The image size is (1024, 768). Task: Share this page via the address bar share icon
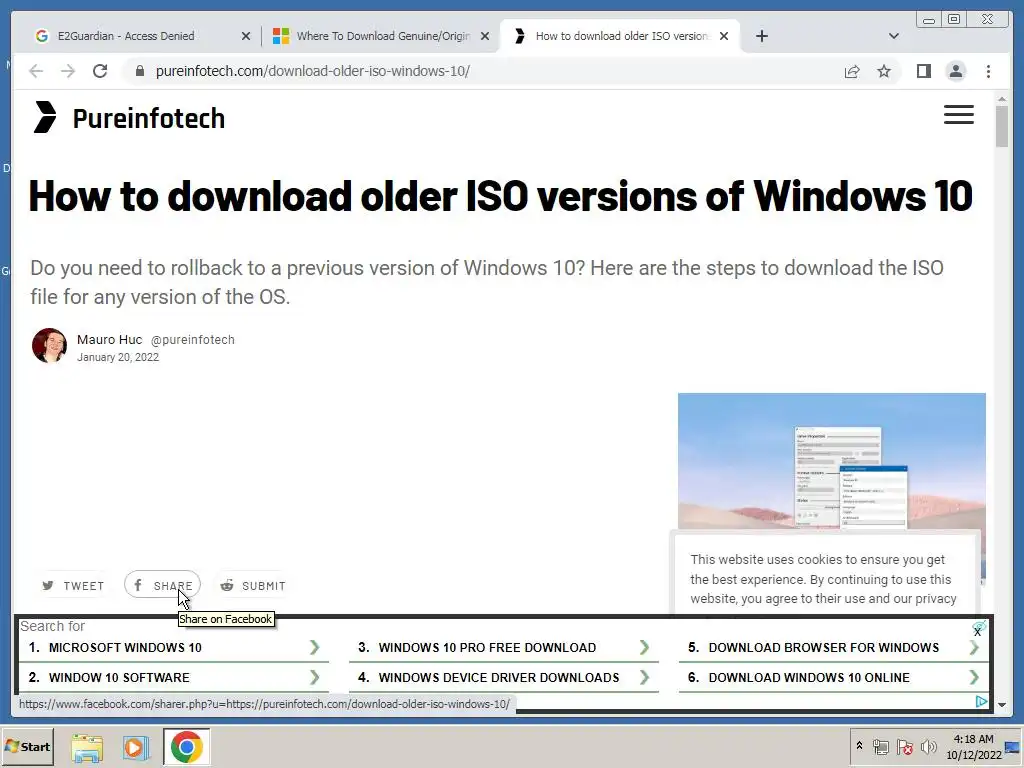(x=852, y=71)
